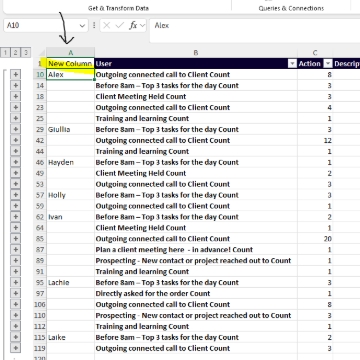The image size is (360, 360).
Task: Expand the group at row 23
Action: (x=15, y=108)
